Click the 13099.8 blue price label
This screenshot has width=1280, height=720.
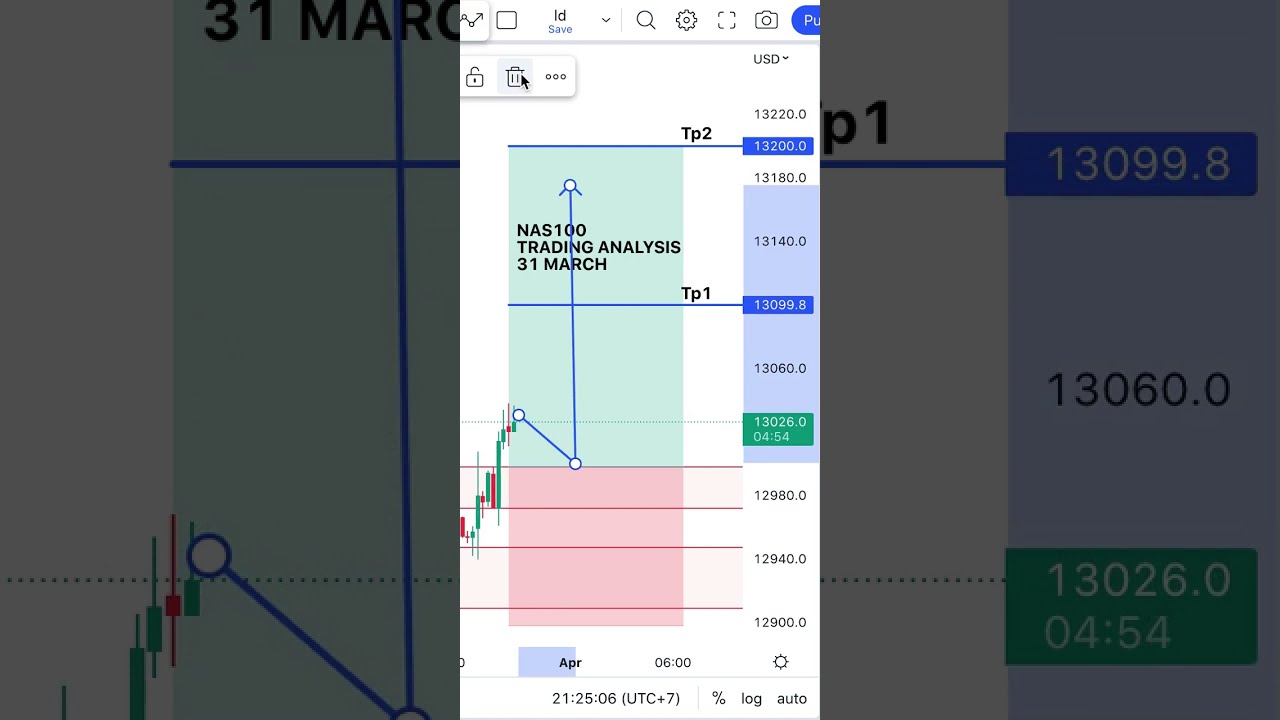point(778,305)
